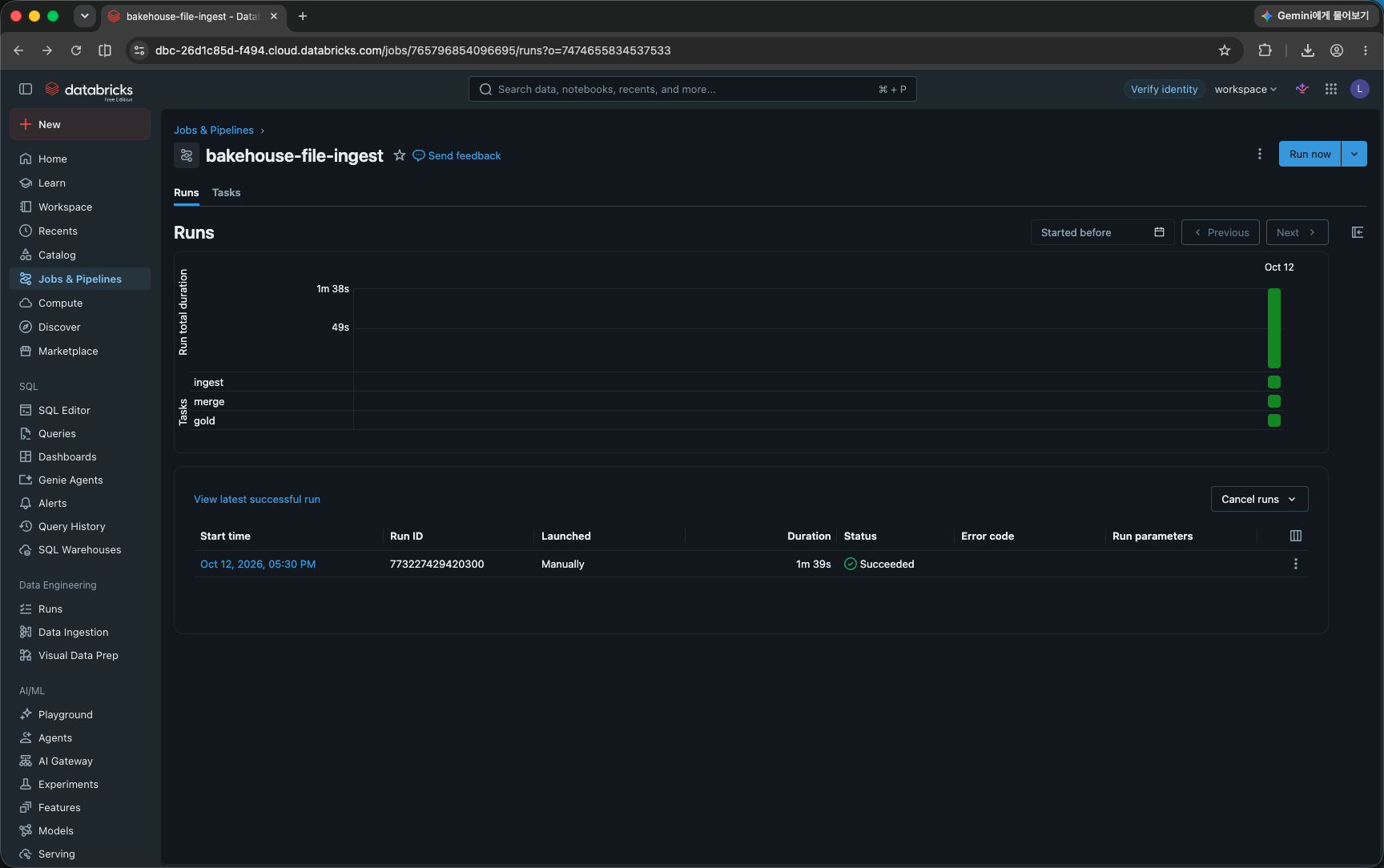Click the Send feedback link
Image resolution: width=1384 pixels, height=868 pixels.
457,155
